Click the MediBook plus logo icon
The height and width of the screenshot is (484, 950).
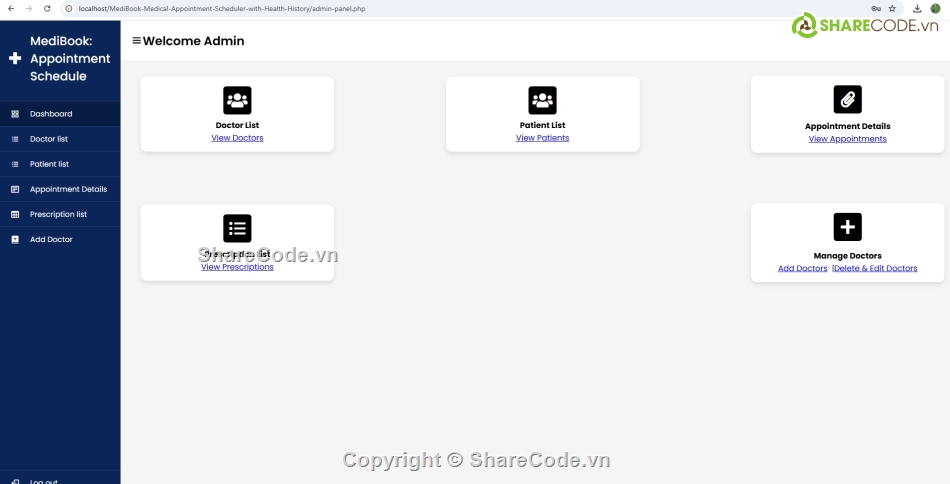pyautogui.click(x=14, y=59)
